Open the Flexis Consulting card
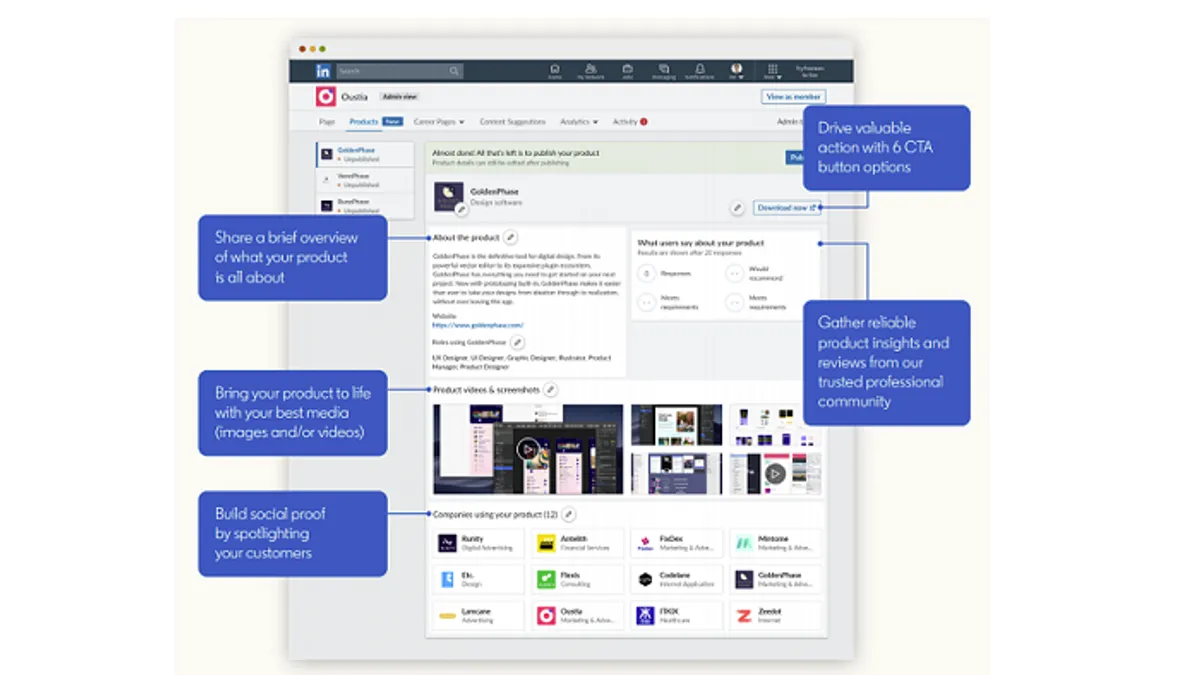This screenshot has height=675, width=1200. click(x=577, y=580)
